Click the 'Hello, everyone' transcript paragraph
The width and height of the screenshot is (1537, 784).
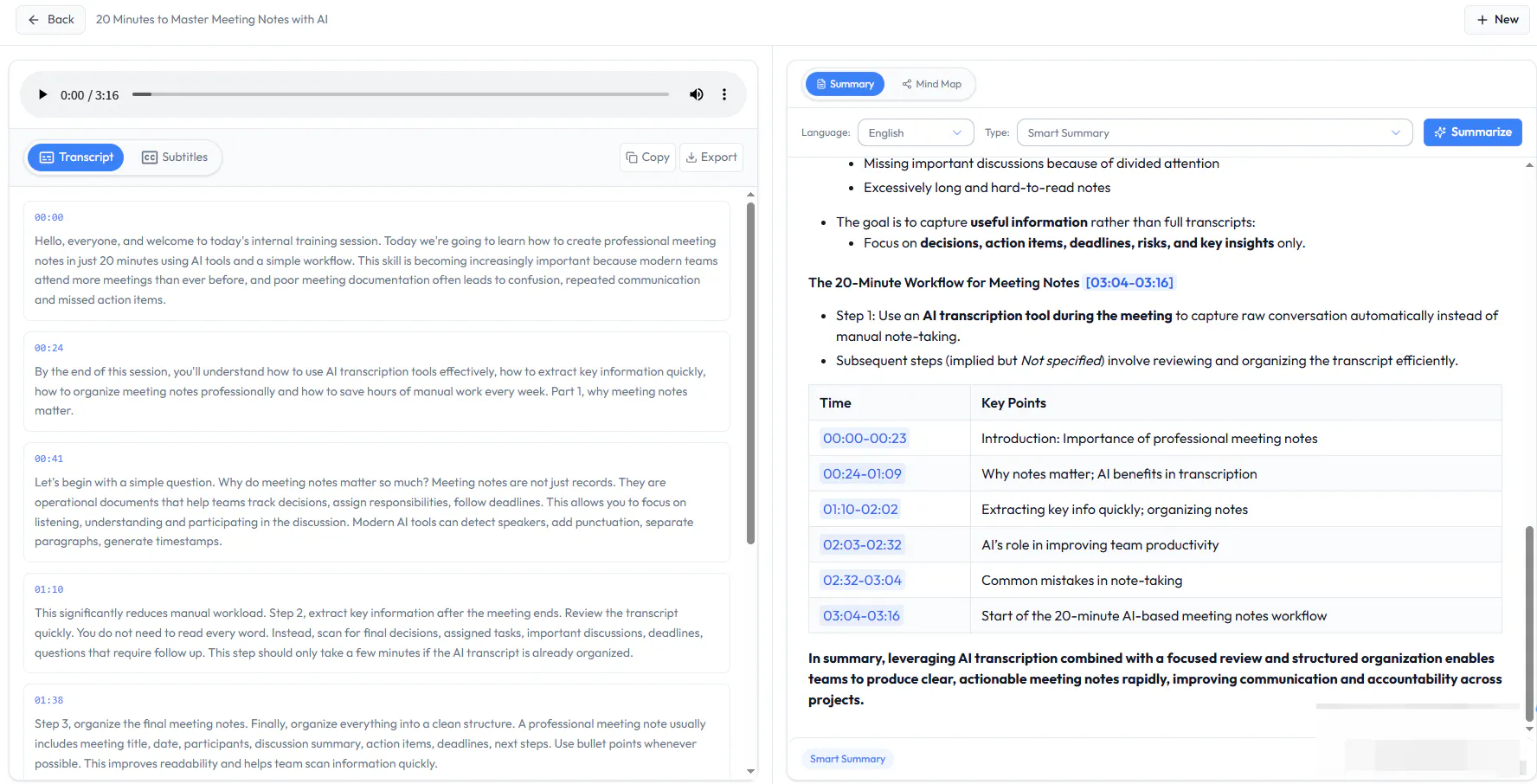point(376,270)
